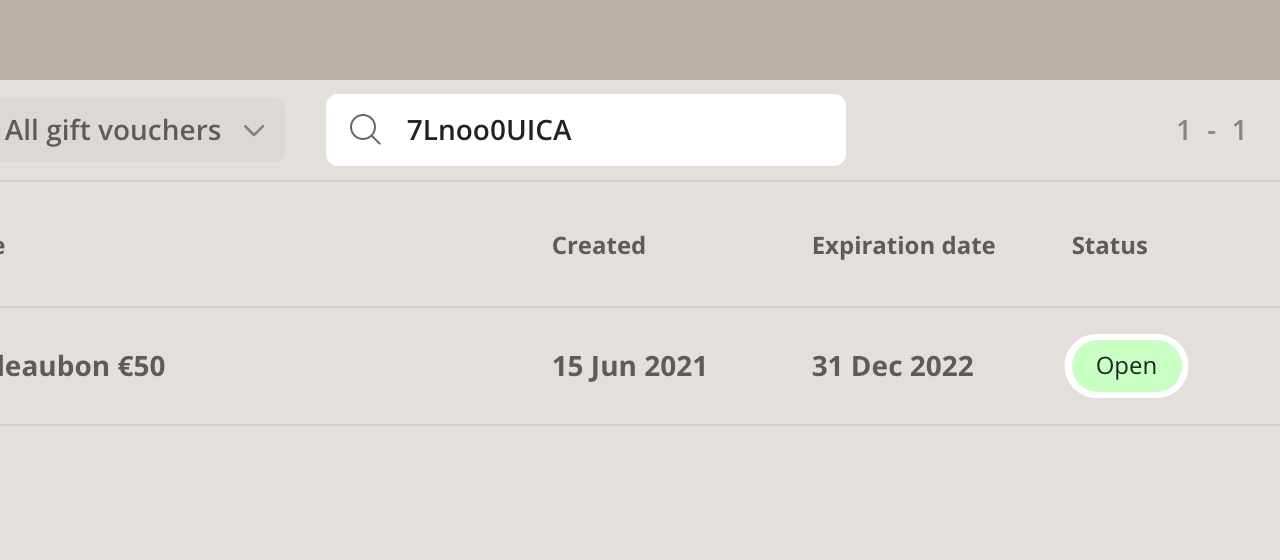Sort by the Expiration date header
1280x560 pixels.
[x=903, y=245]
